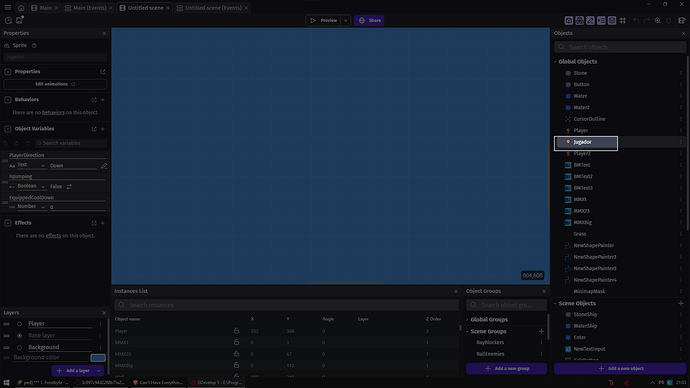The height and width of the screenshot is (388, 690).
Task: Click the undo arrow in the toolbar
Action: click(636, 20)
